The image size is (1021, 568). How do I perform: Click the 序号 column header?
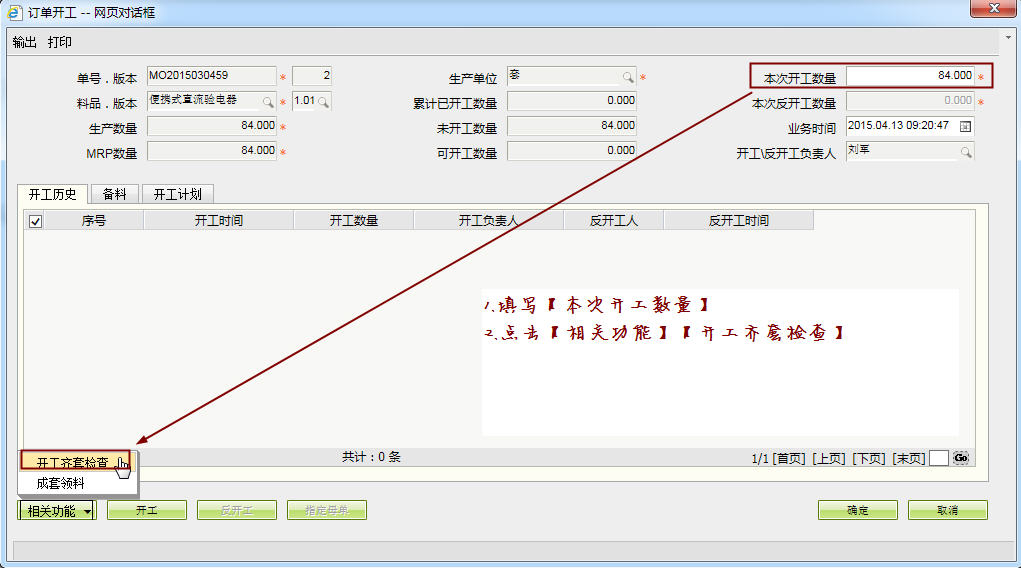click(x=94, y=221)
